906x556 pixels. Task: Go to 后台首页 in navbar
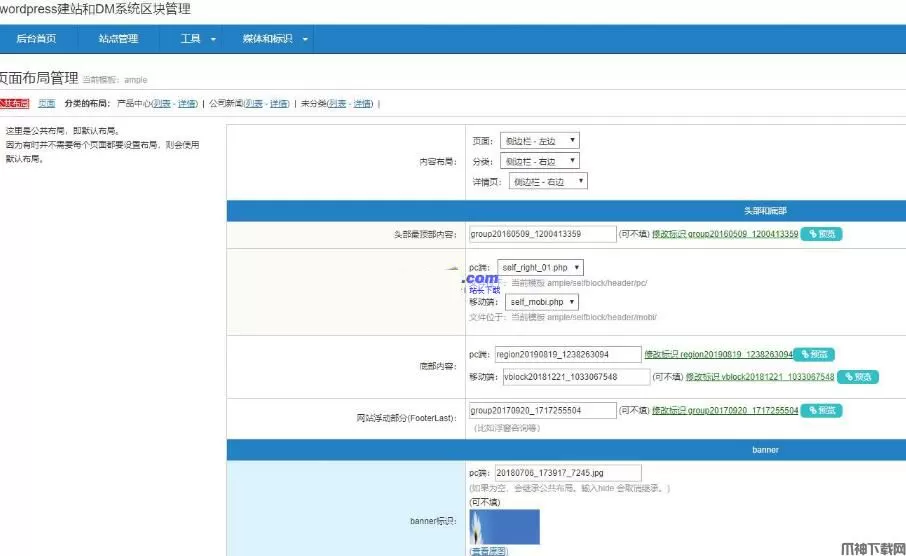pos(36,39)
